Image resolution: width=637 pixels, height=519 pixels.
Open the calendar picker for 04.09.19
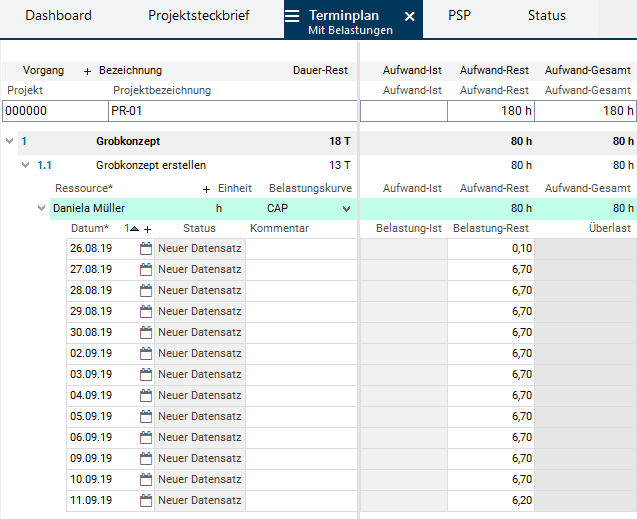pos(146,396)
